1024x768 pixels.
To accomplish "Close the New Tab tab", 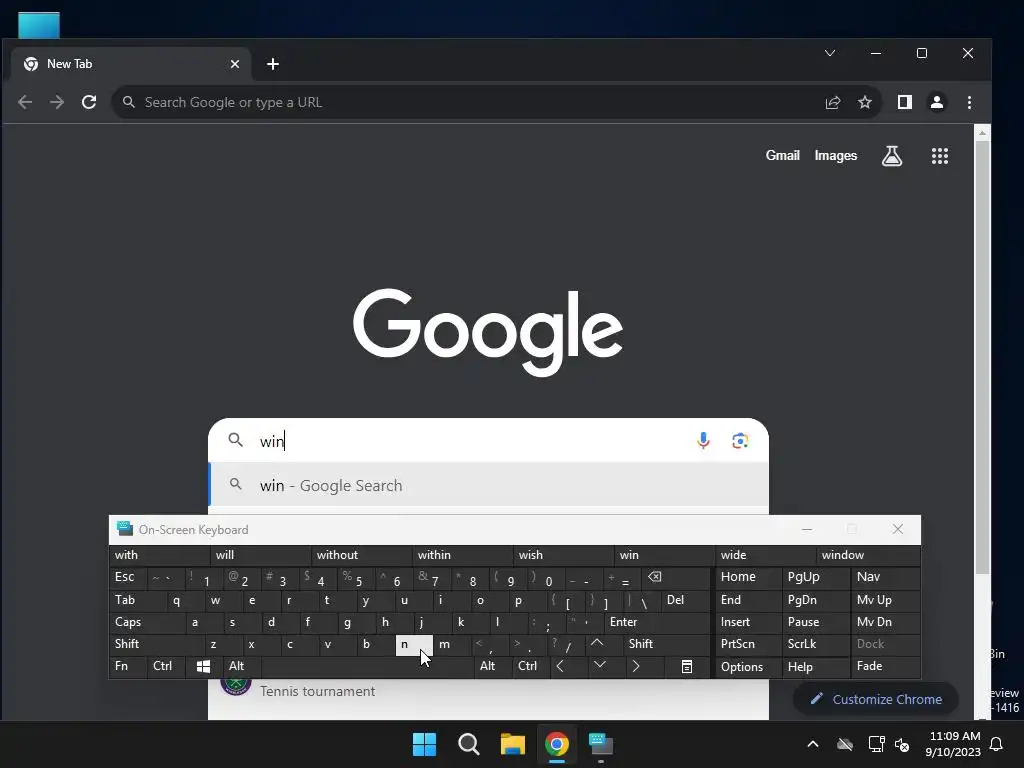I will [235, 64].
